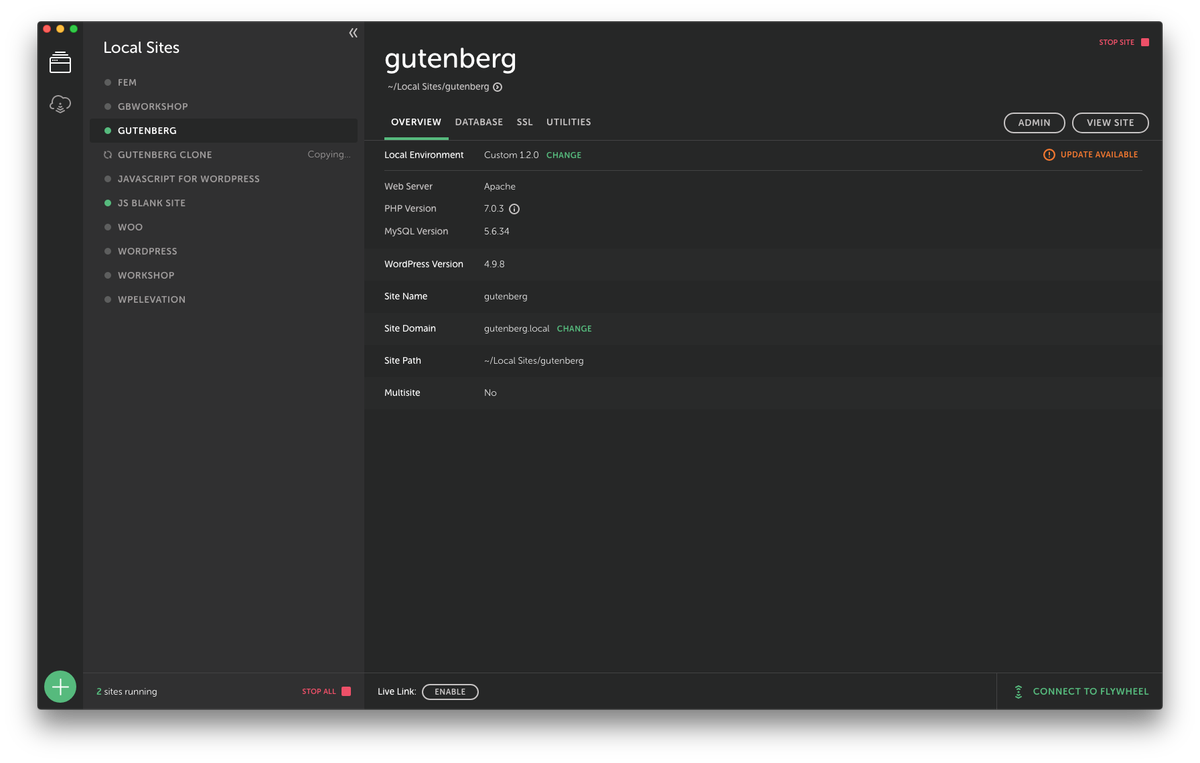Click the ADMIN button
Screen dimensions: 1200x763
(x=1034, y=122)
